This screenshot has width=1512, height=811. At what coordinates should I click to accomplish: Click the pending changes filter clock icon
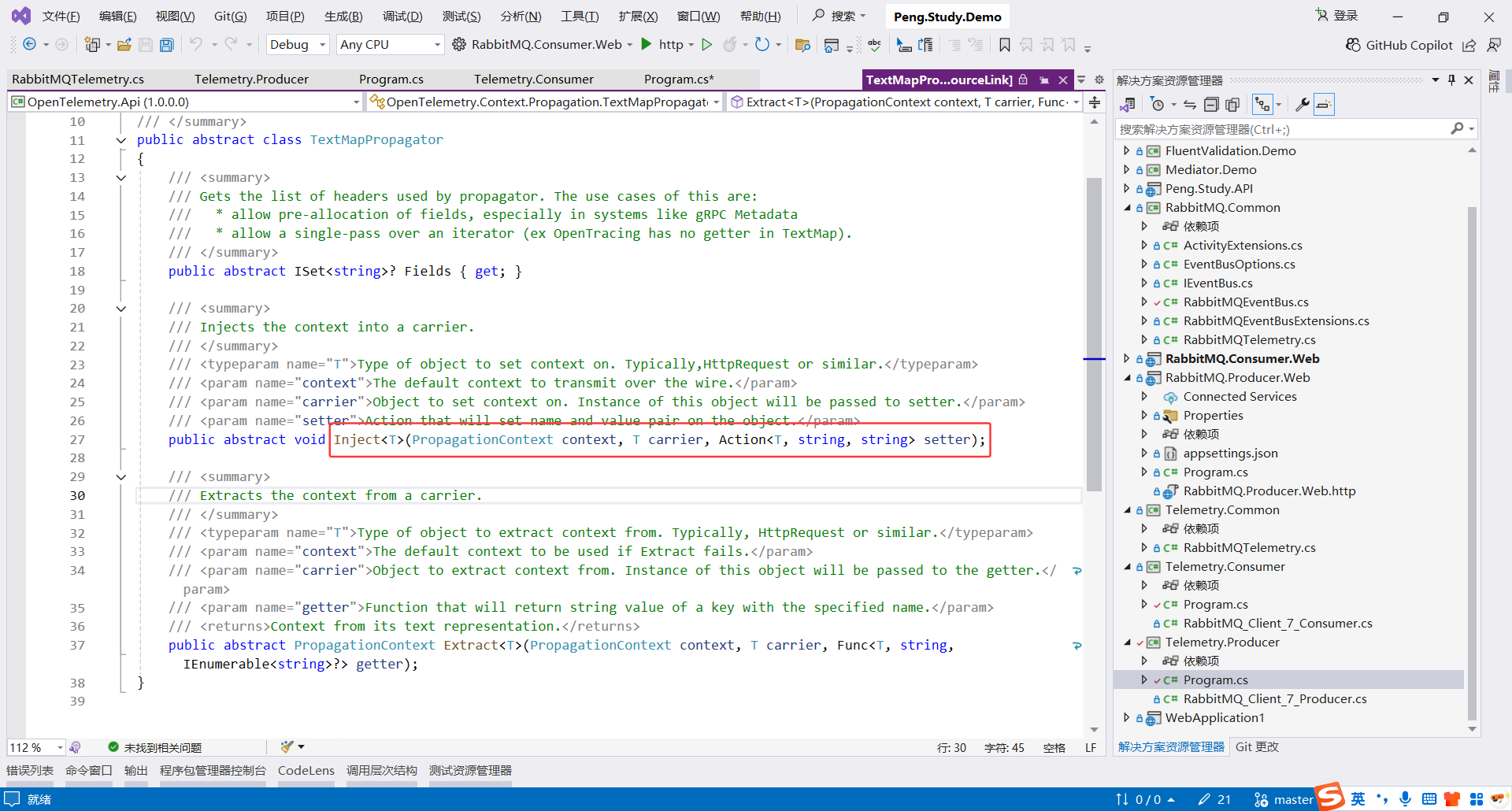click(x=1157, y=105)
